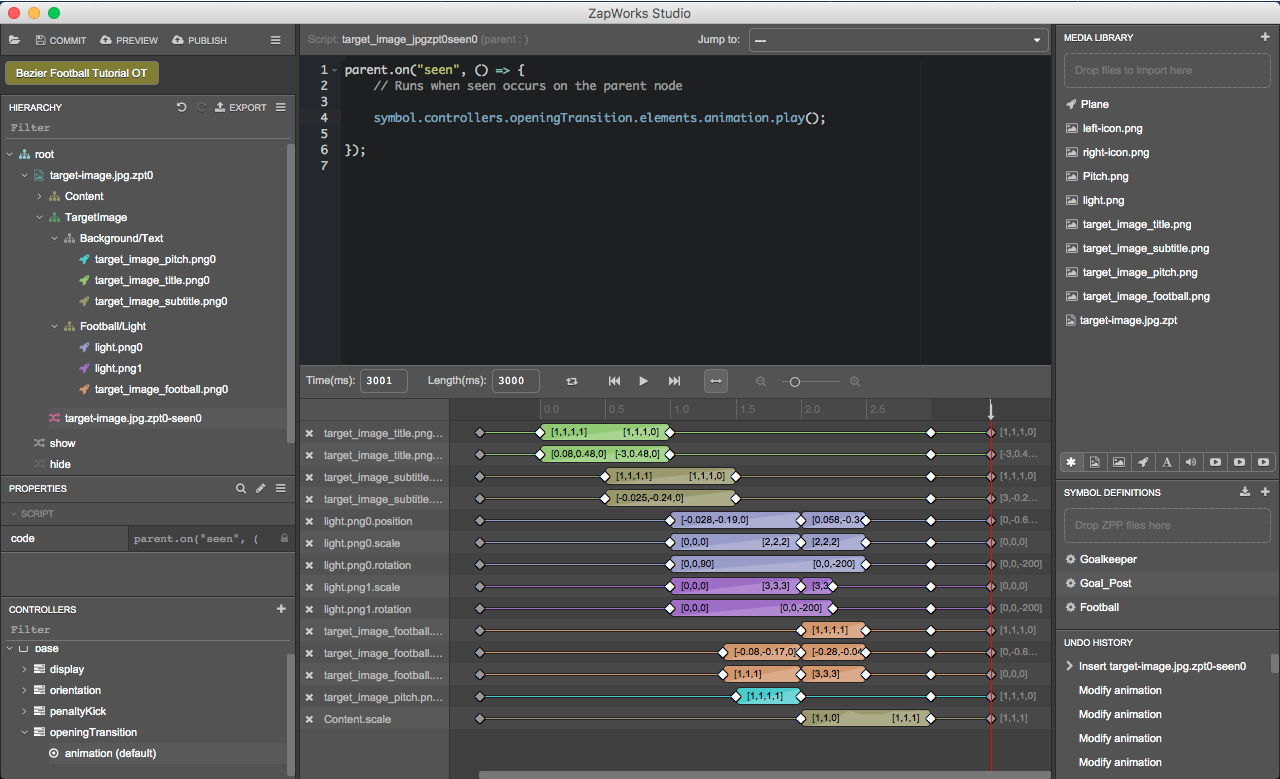1280x779 pixels.
Task: Click the COMMIT menu item
Action: [60, 40]
